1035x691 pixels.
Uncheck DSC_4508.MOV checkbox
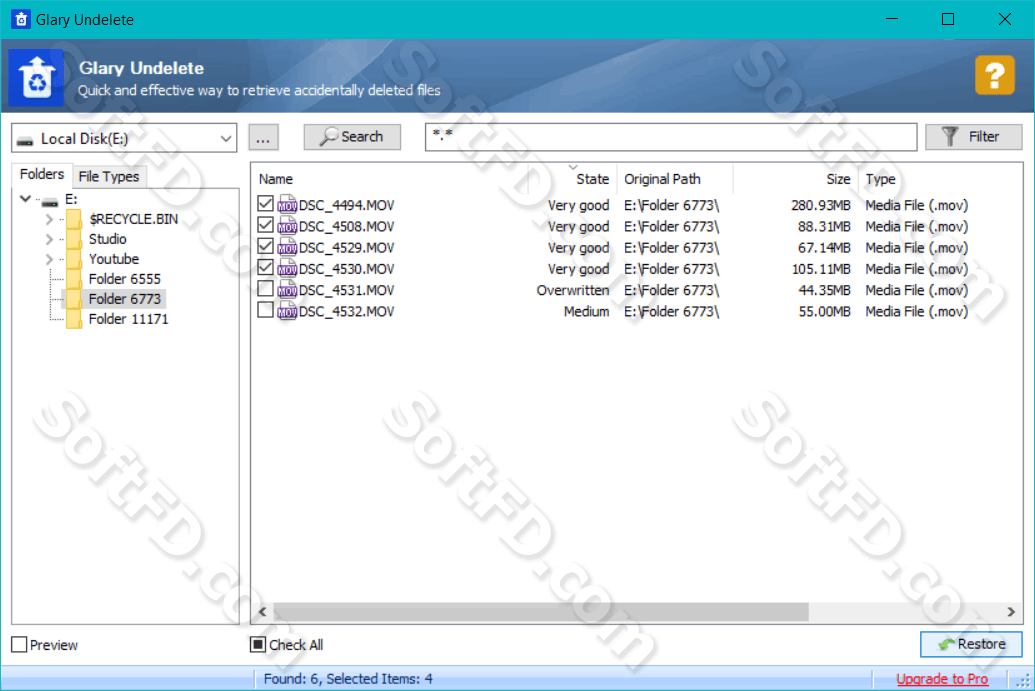coord(265,225)
